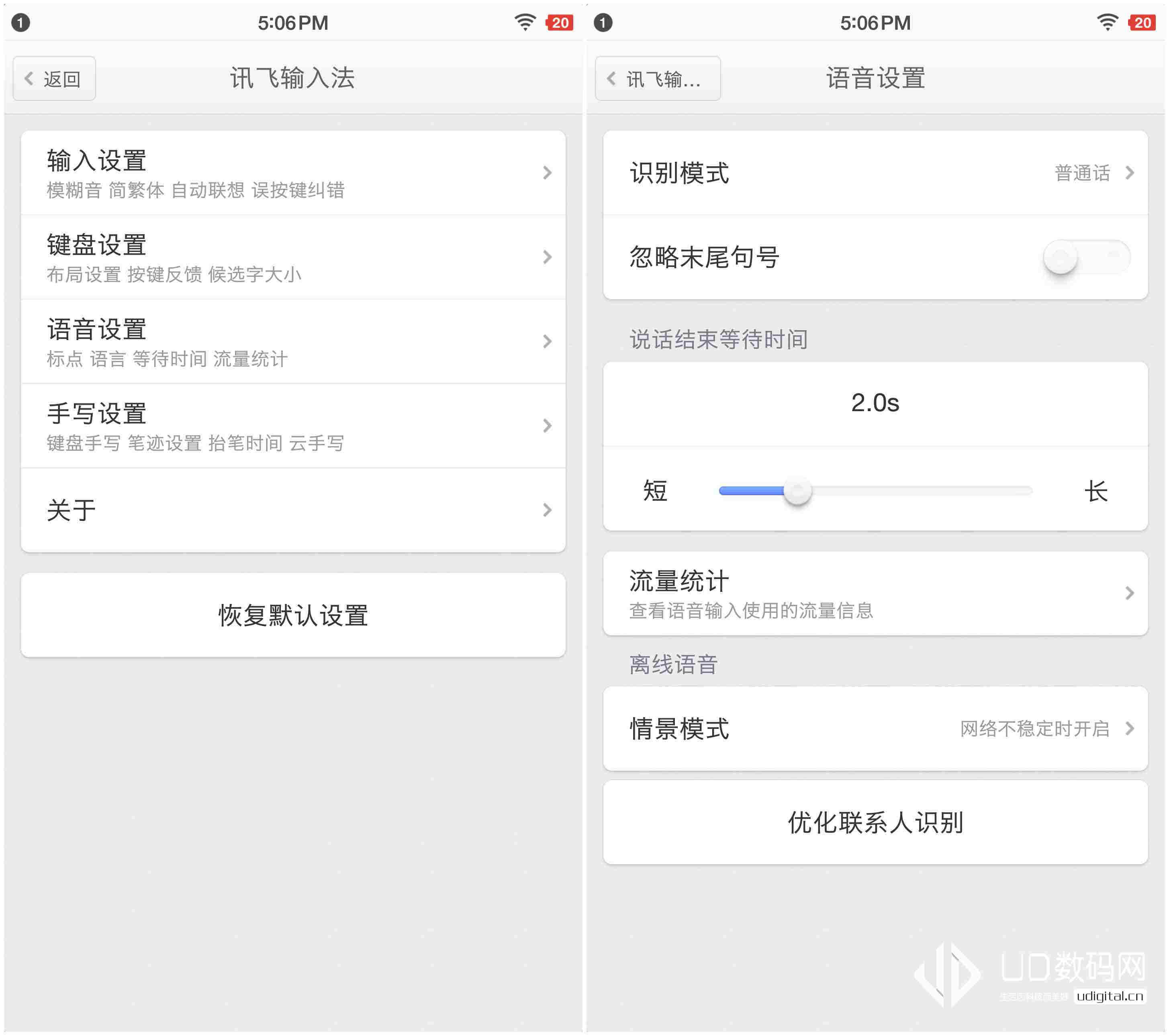Open 流量统计 row
1169x1036 pixels.
click(x=875, y=593)
